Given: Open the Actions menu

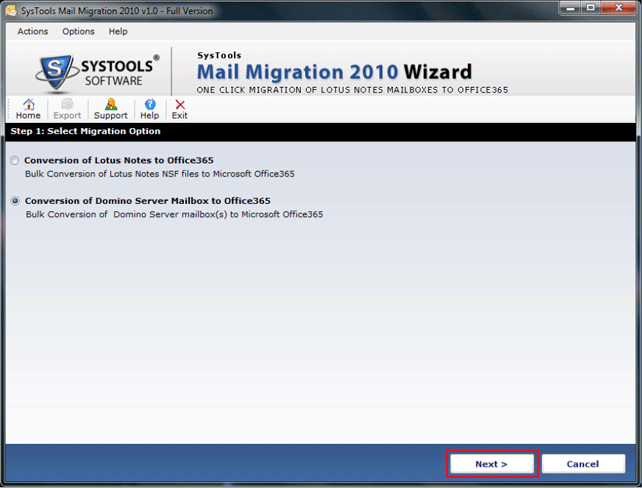Looking at the screenshot, I should 32,32.
